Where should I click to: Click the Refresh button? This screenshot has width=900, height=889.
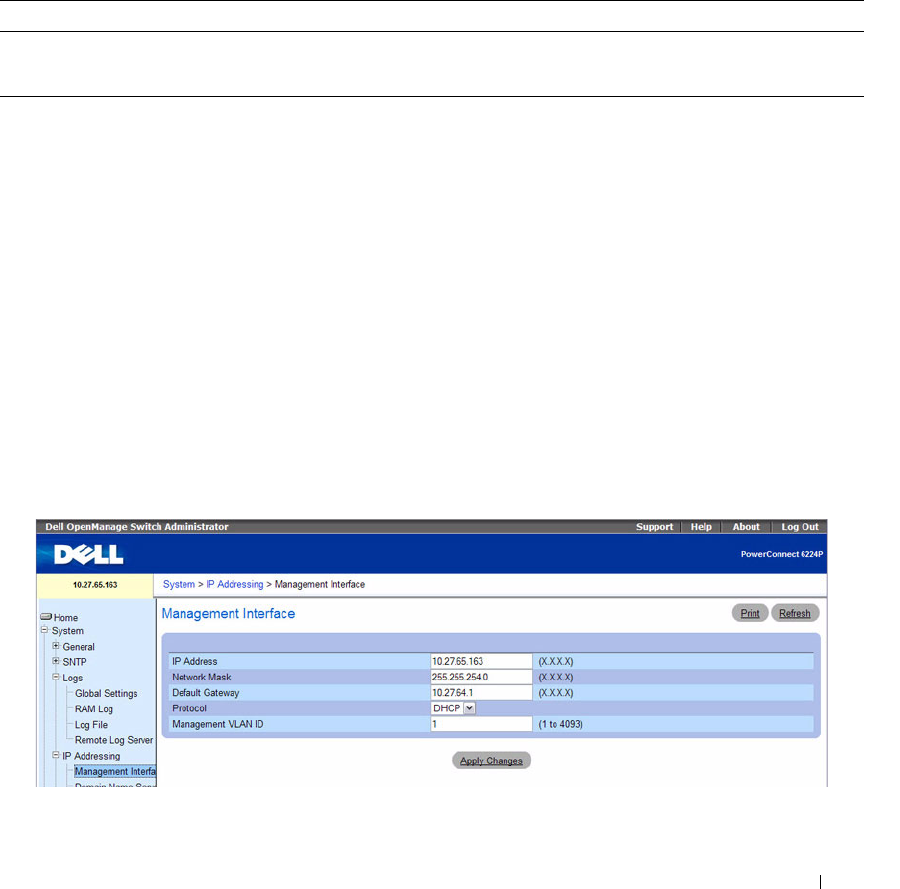[x=794, y=613]
